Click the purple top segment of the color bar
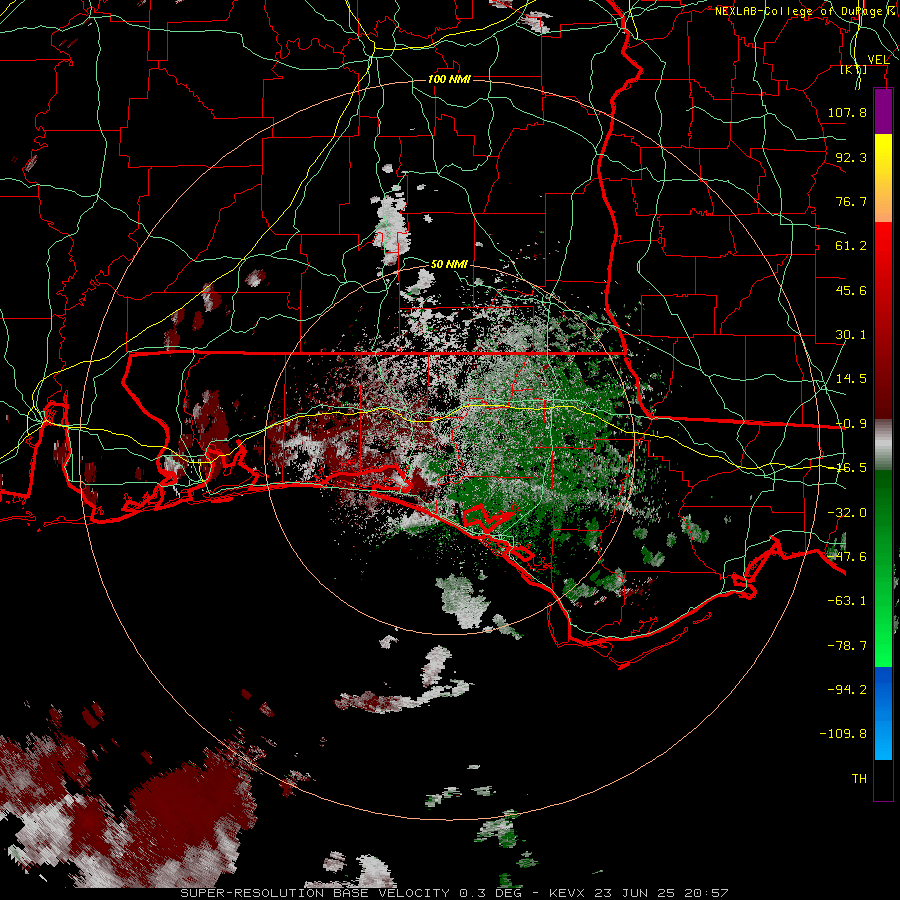Image resolution: width=900 pixels, height=900 pixels. click(883, 112)
